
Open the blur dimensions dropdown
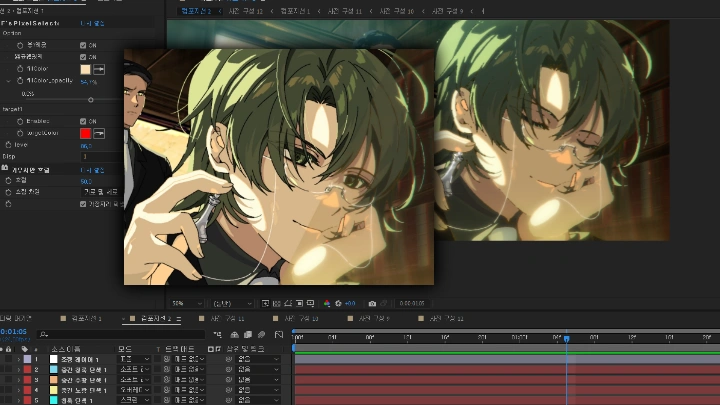tap(101, 192)
